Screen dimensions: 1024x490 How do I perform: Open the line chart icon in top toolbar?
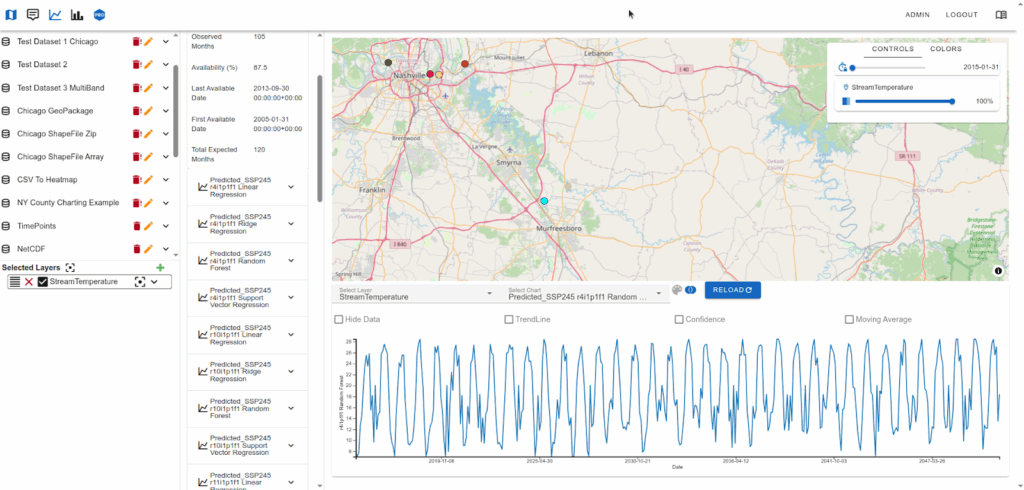[x=55, y=15]
